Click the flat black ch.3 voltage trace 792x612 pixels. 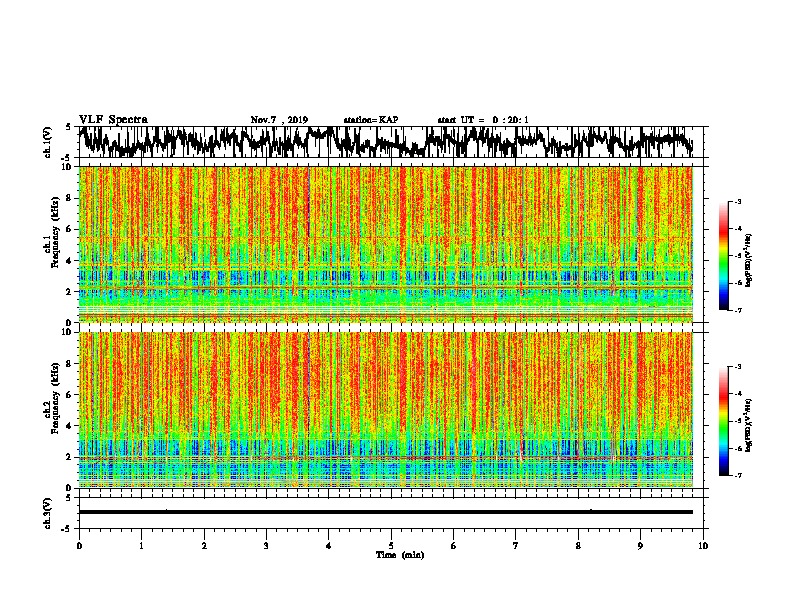pyautogui.click(x=386, y=512)
